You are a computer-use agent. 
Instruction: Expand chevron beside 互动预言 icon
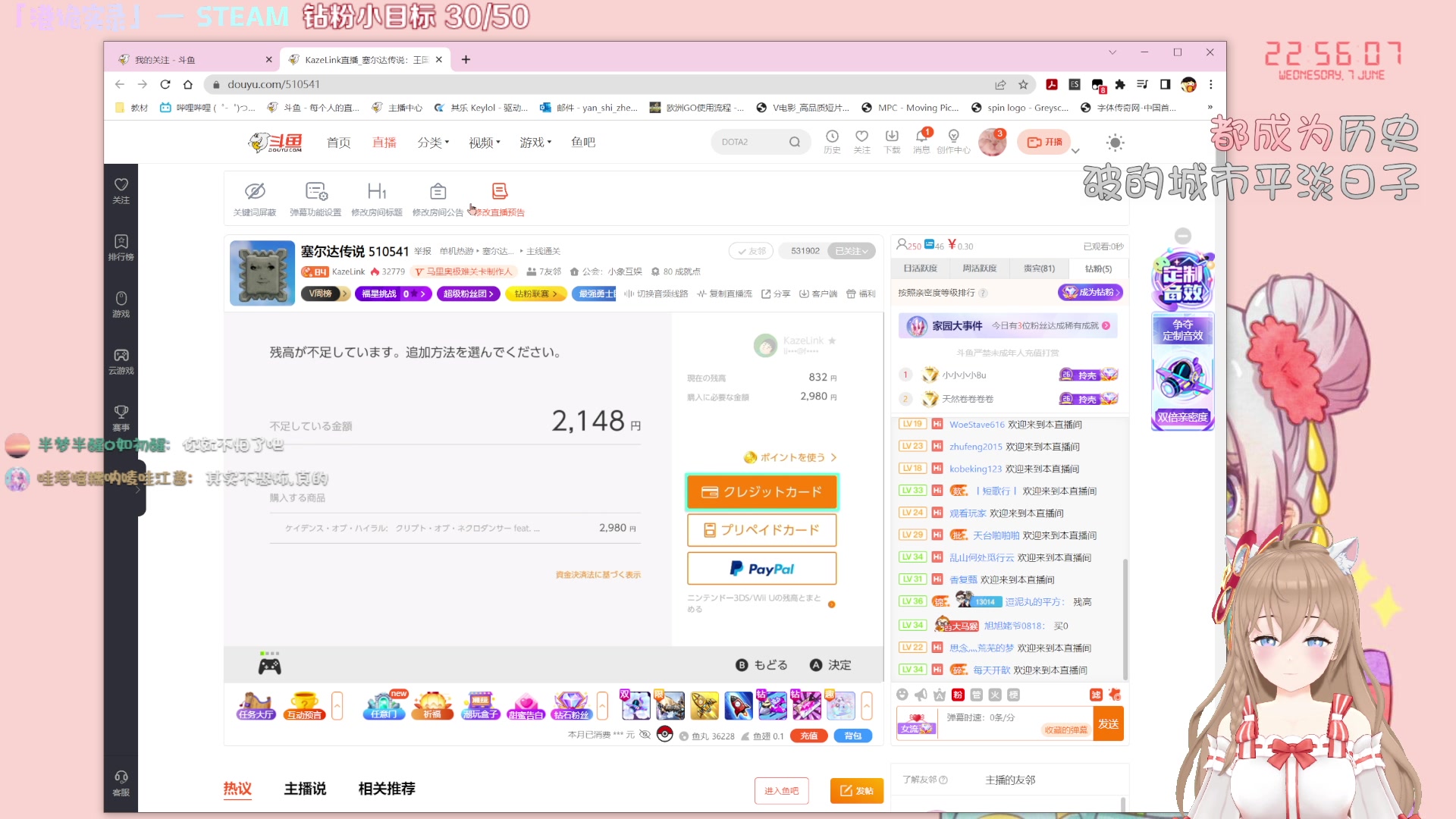coord(337,705)
